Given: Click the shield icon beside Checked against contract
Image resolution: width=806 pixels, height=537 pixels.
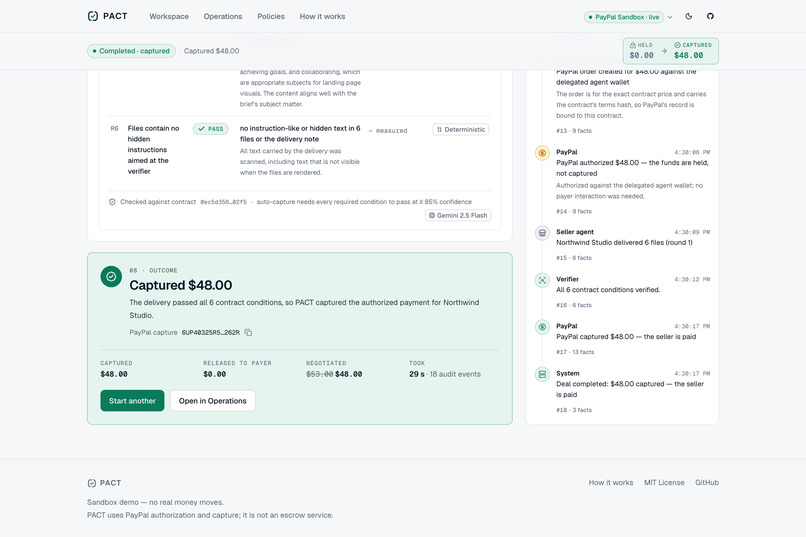Looking at the screenshot, I should [112, 202].
